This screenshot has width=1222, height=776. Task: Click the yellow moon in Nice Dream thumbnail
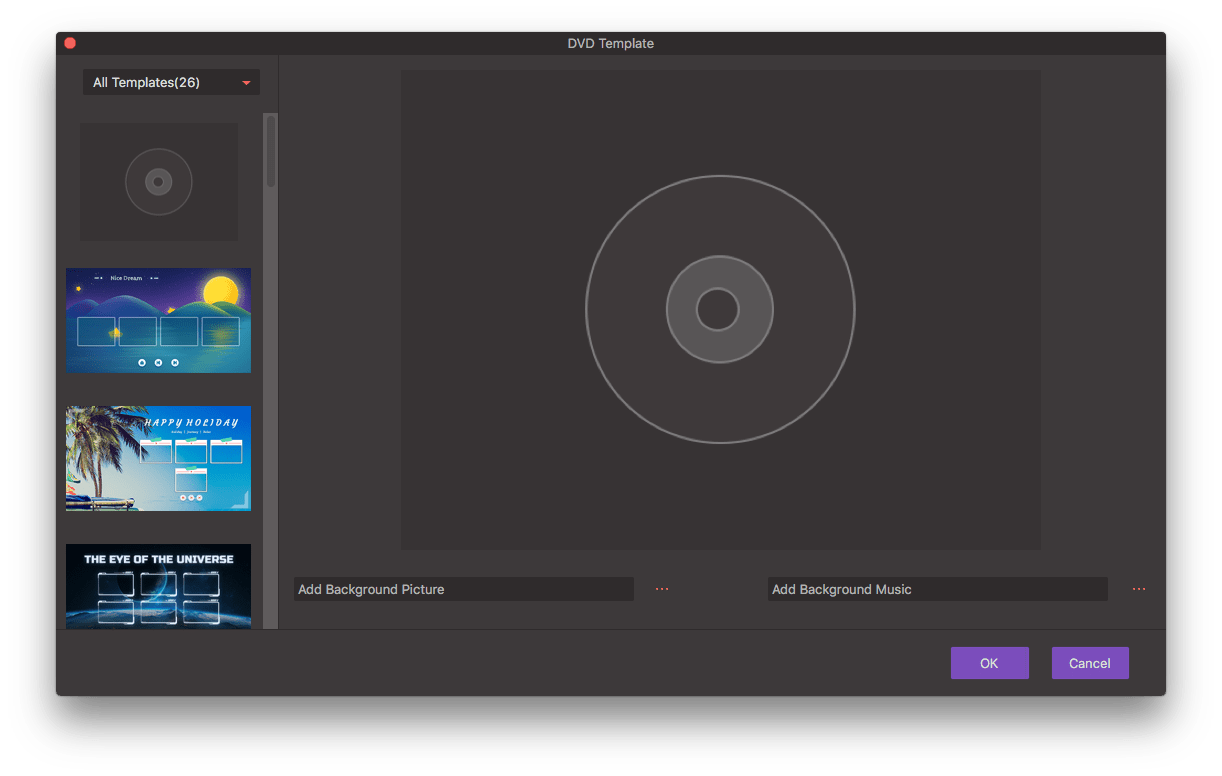pos(220,291)
